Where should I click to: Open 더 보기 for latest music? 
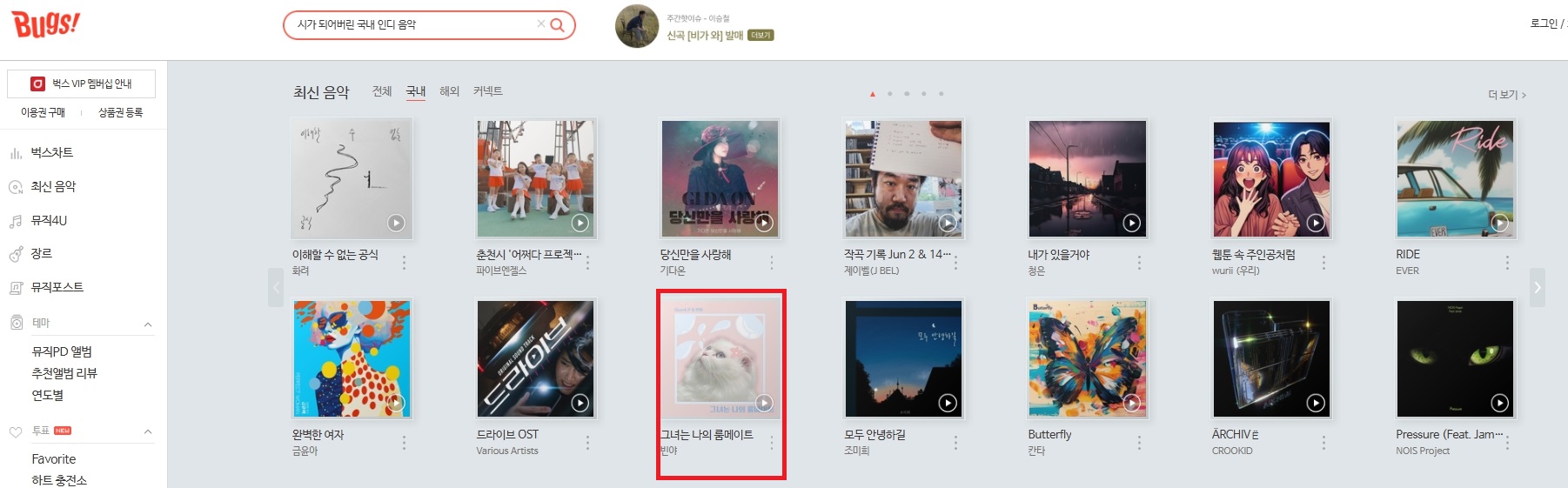(1507, 95)
